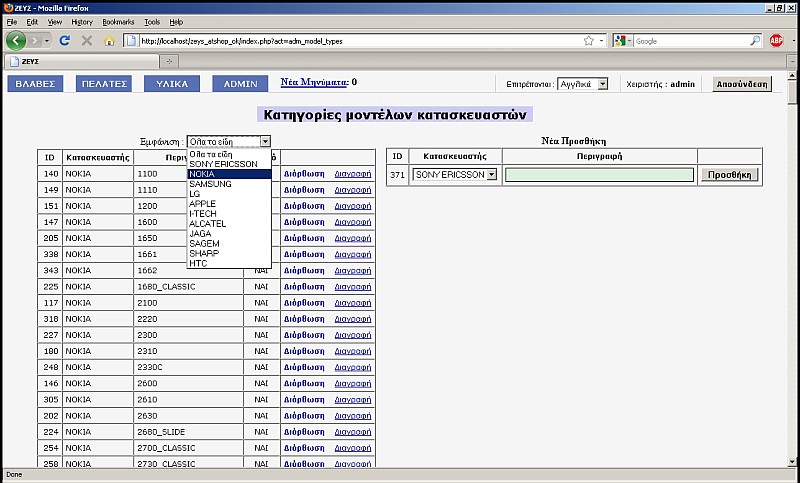Pick APPLE in the dropdown list

pos(229,204)
